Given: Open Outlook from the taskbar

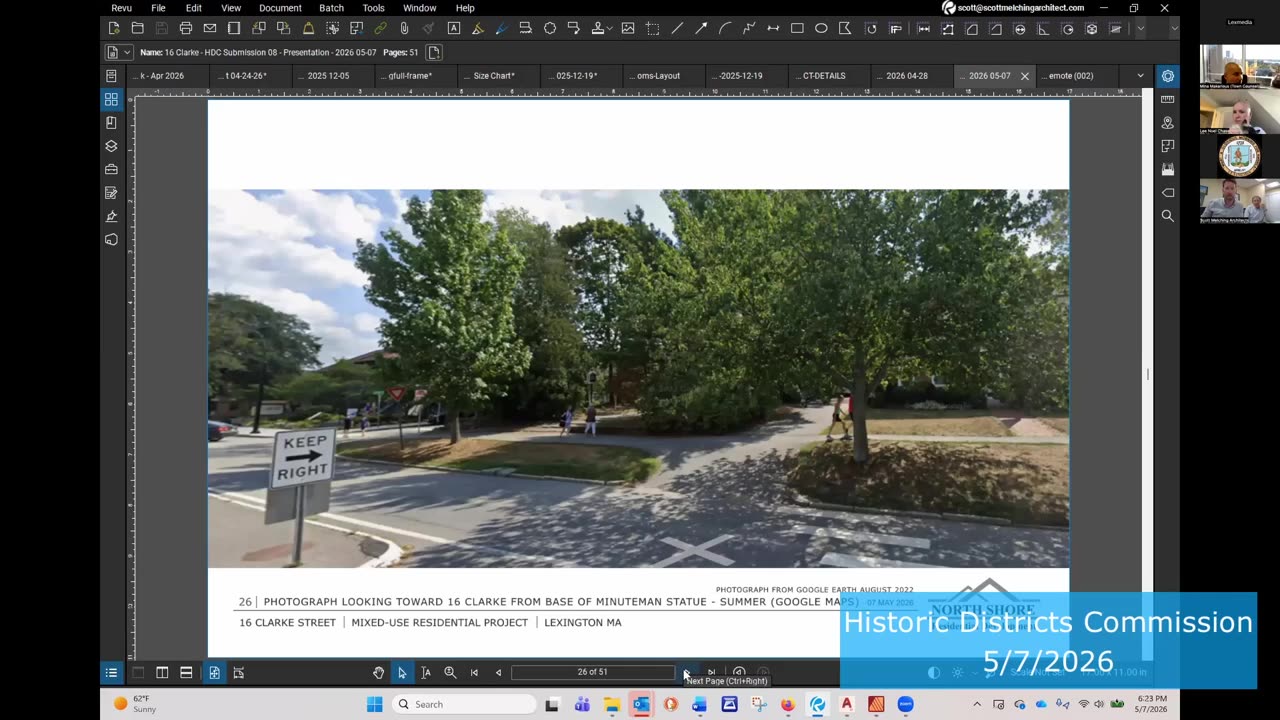Looking at the screenshot, I should pos(641,704).
